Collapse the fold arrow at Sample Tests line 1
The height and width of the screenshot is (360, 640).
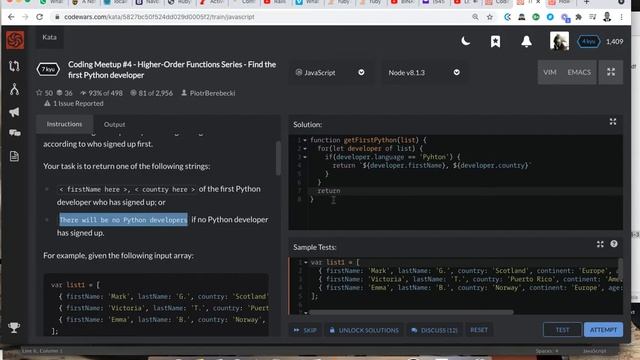pyautogui.click(x=306, y=262)
